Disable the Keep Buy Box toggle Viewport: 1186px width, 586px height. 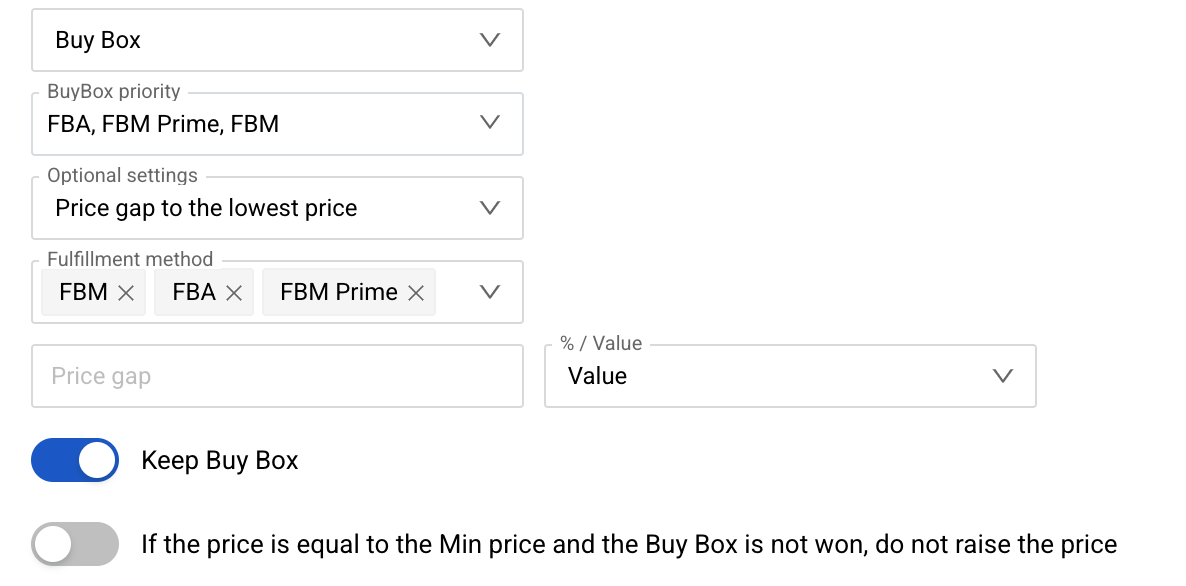[75, 461]
